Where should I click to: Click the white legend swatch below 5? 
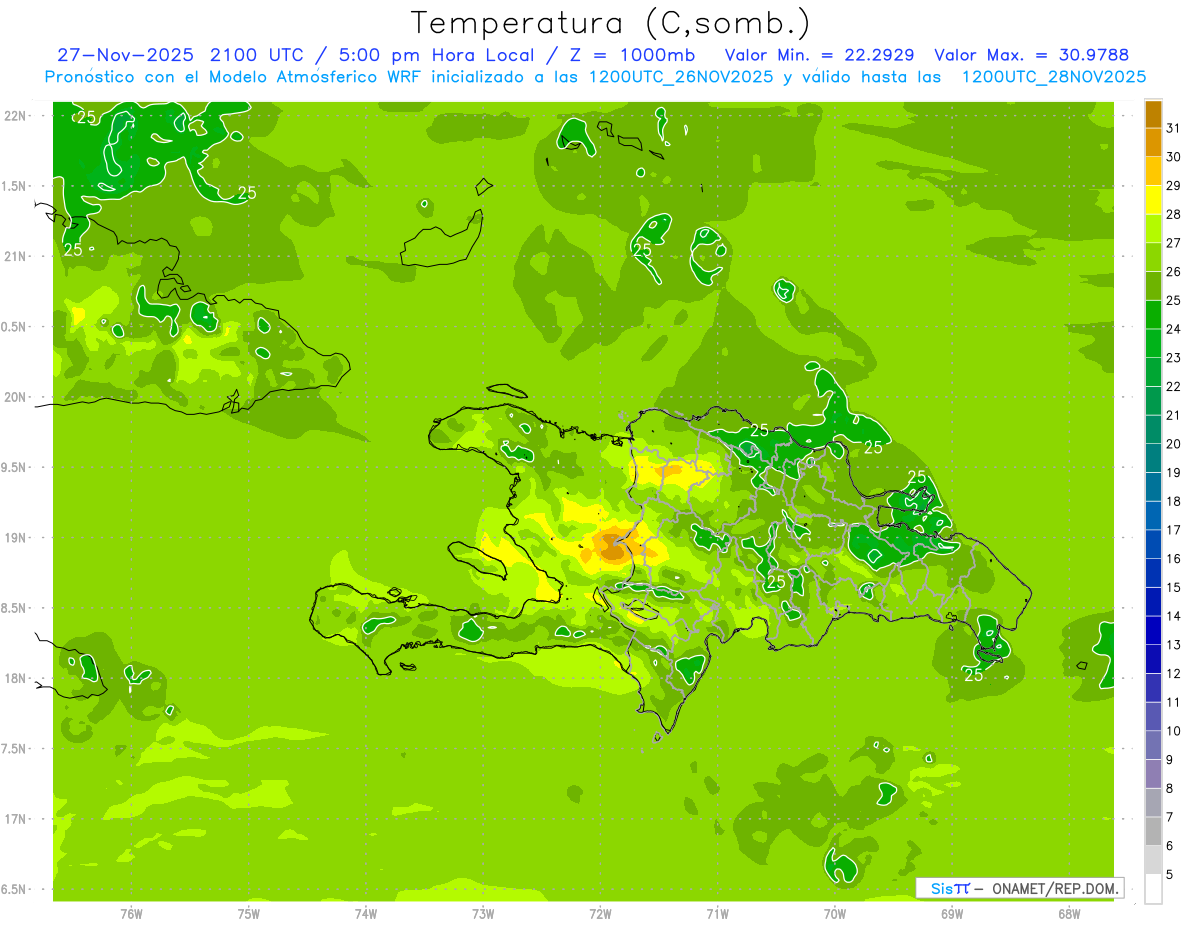[1153, 889]
